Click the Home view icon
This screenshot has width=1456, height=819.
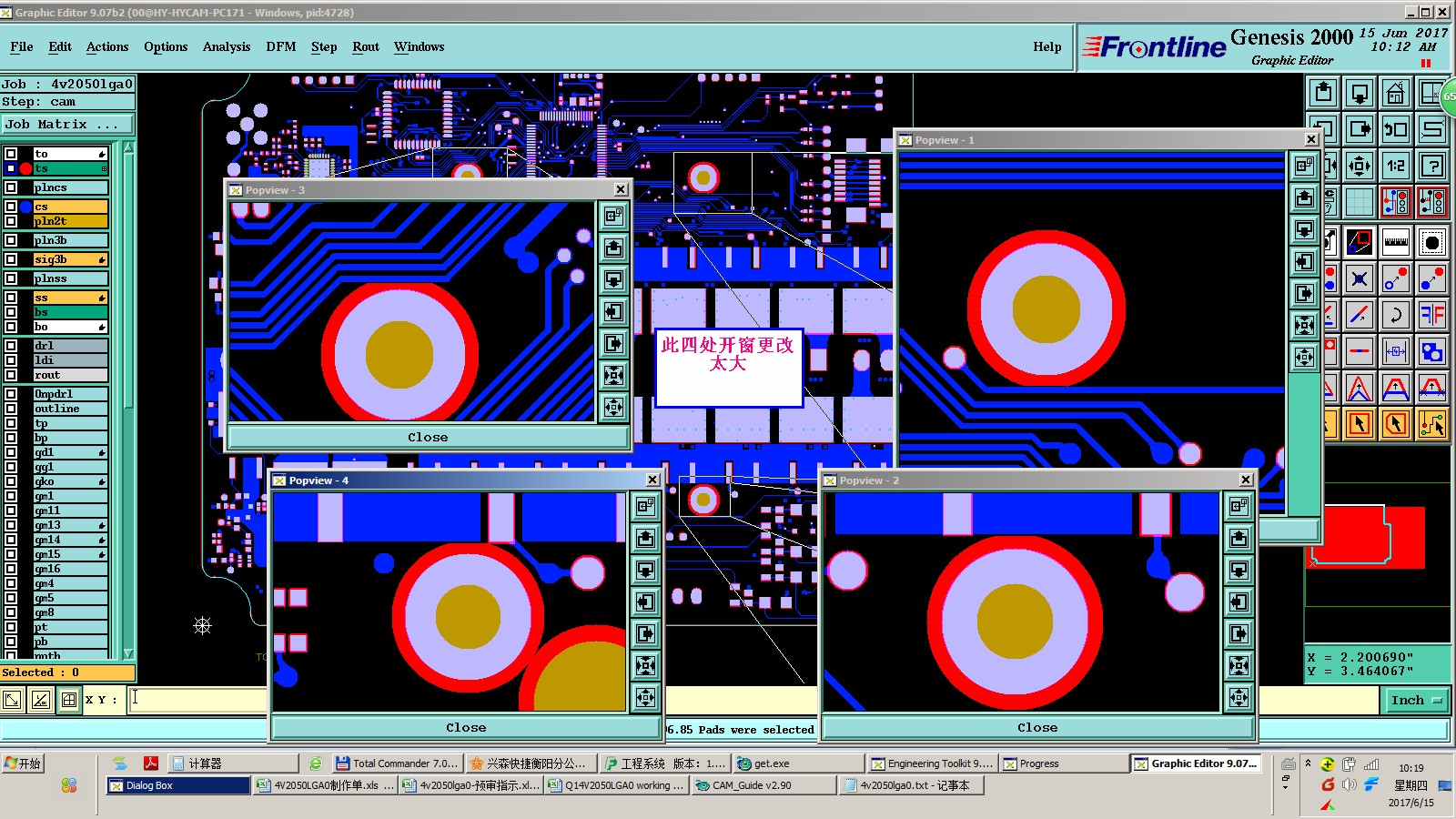coord(1395,93)
